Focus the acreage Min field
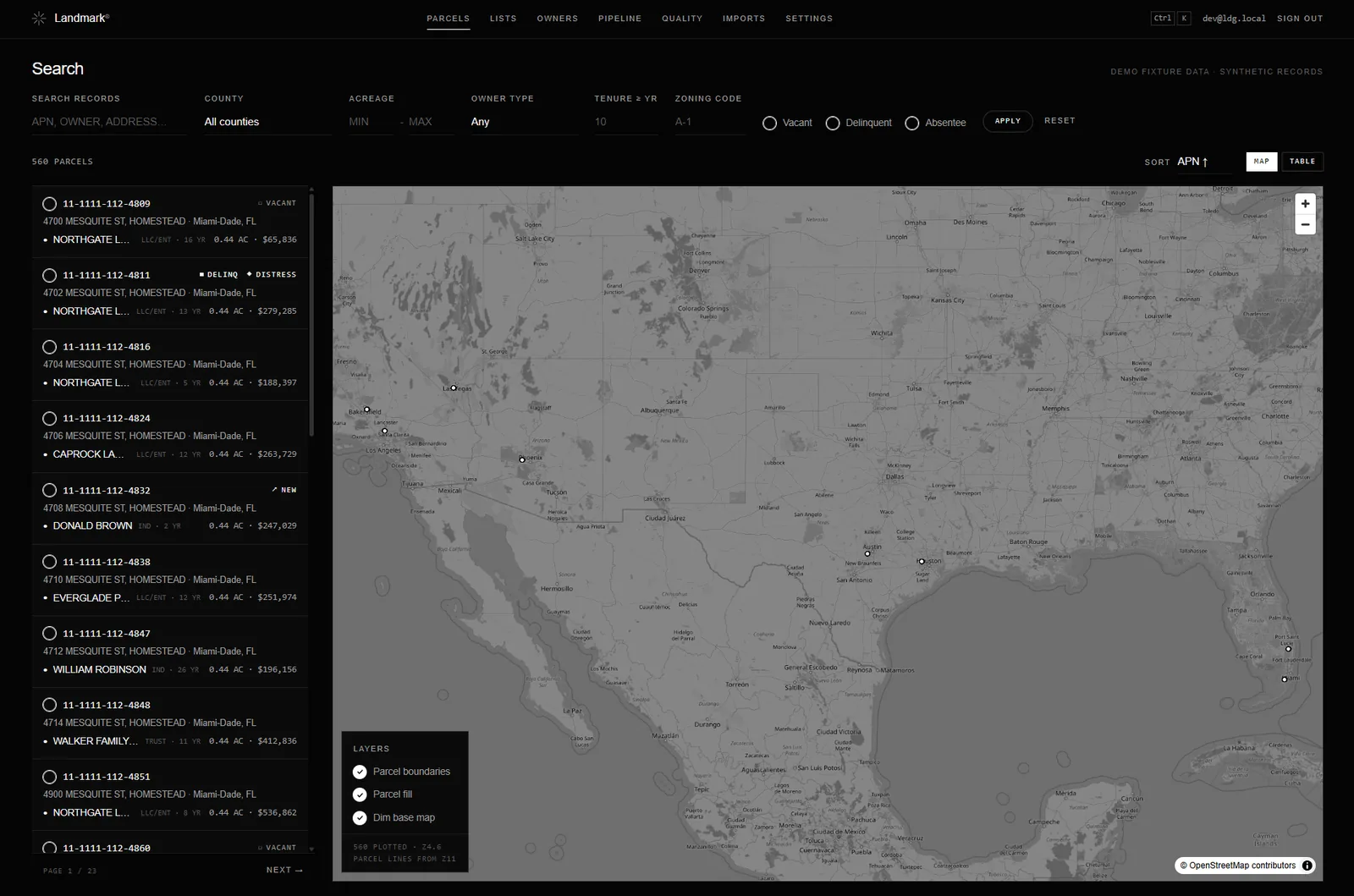The height and width of the screenshot is (896, 1354). [371, 122]
